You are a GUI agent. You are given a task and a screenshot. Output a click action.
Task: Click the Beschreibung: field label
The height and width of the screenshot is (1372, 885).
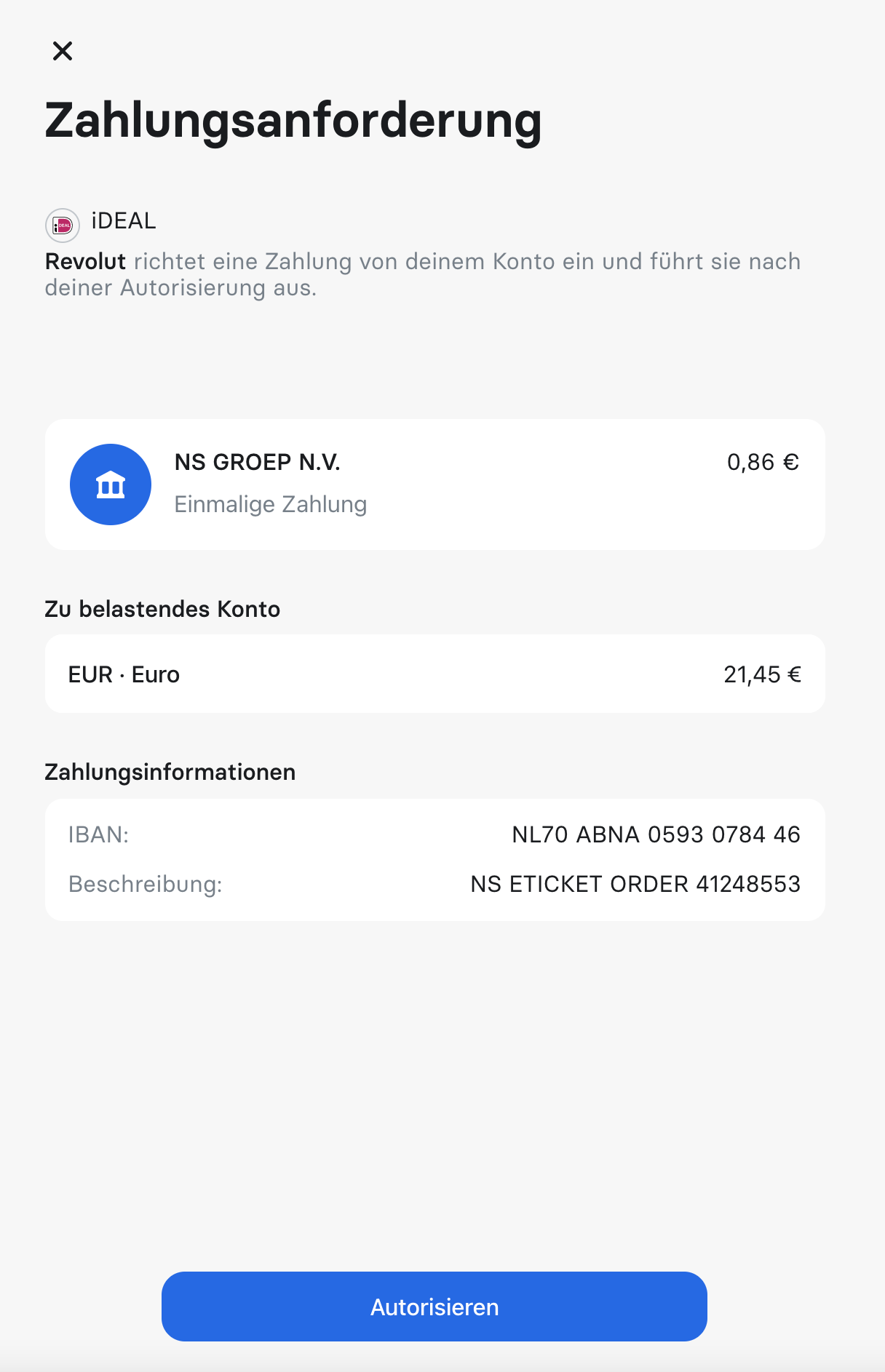pyautogui.click(x=146, y=884)
